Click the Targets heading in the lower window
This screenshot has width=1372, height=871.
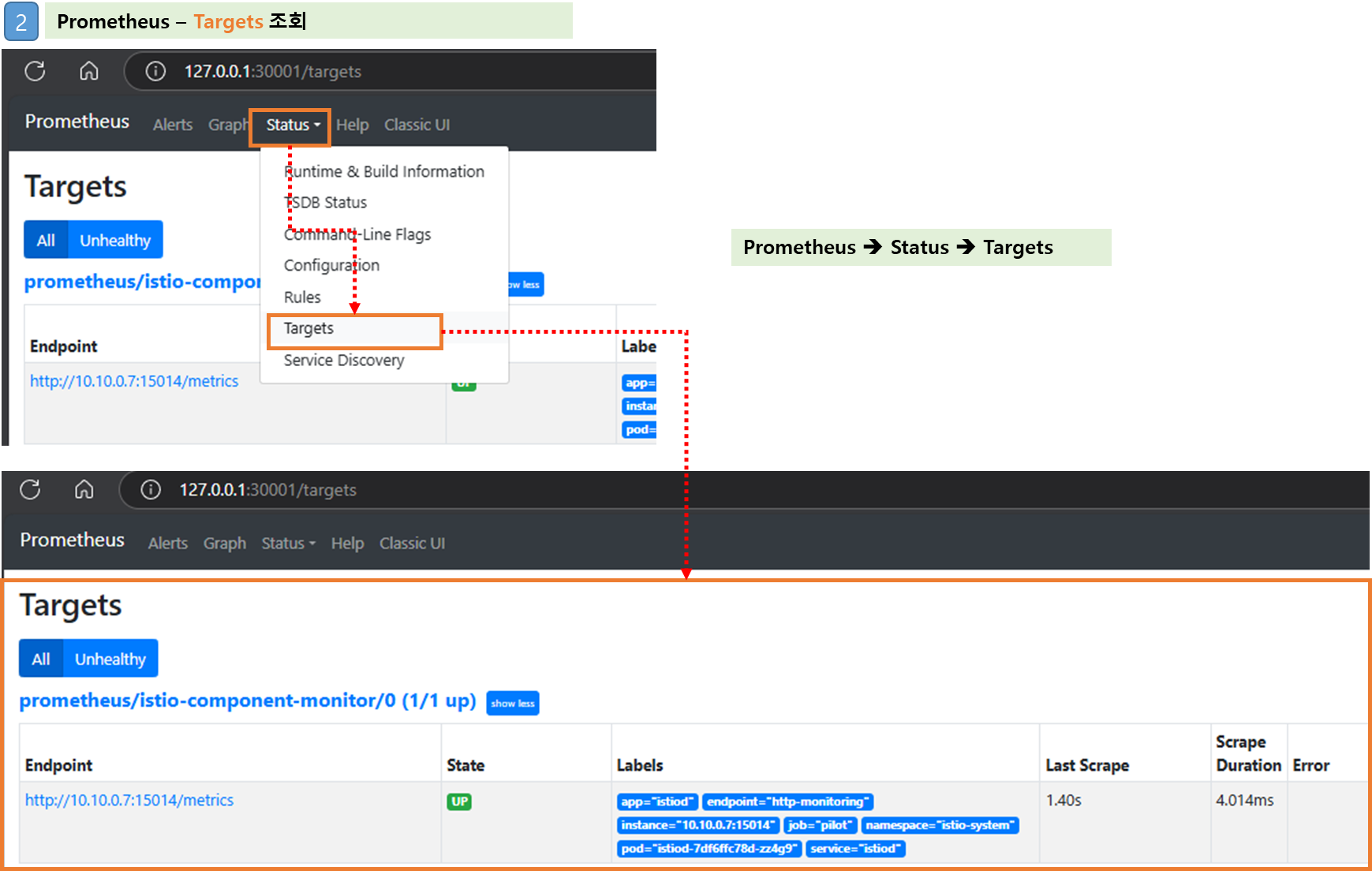[x=71, y=605]
